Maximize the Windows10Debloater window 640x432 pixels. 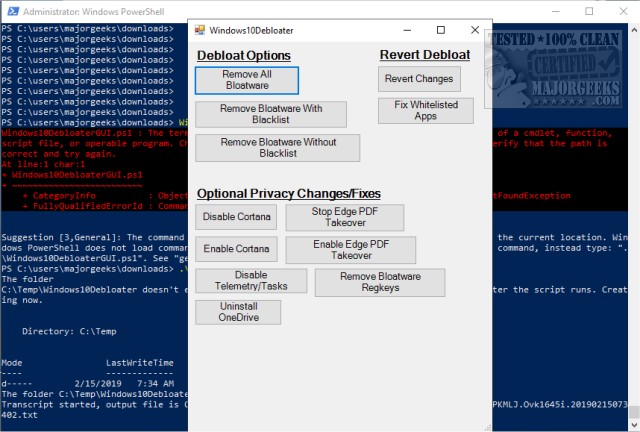[441, 30]
